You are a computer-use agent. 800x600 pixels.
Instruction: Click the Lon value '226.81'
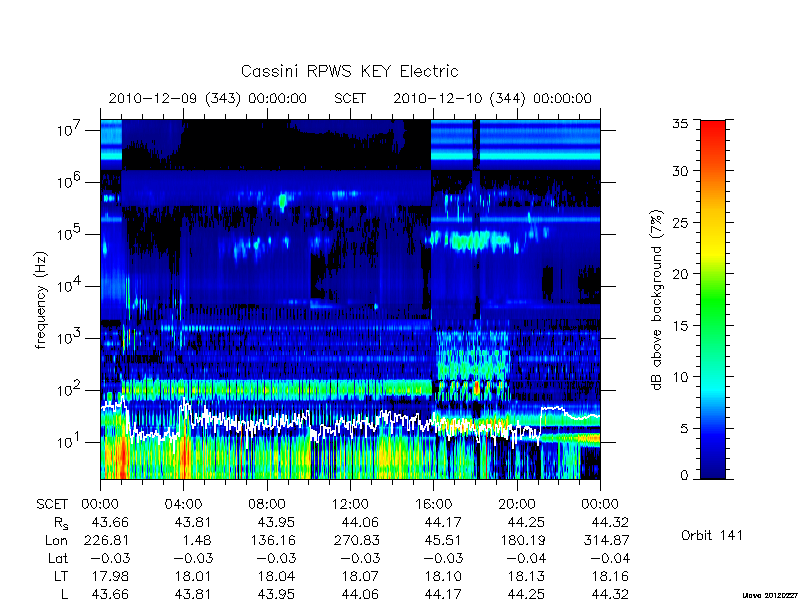[x=105, y=540]
